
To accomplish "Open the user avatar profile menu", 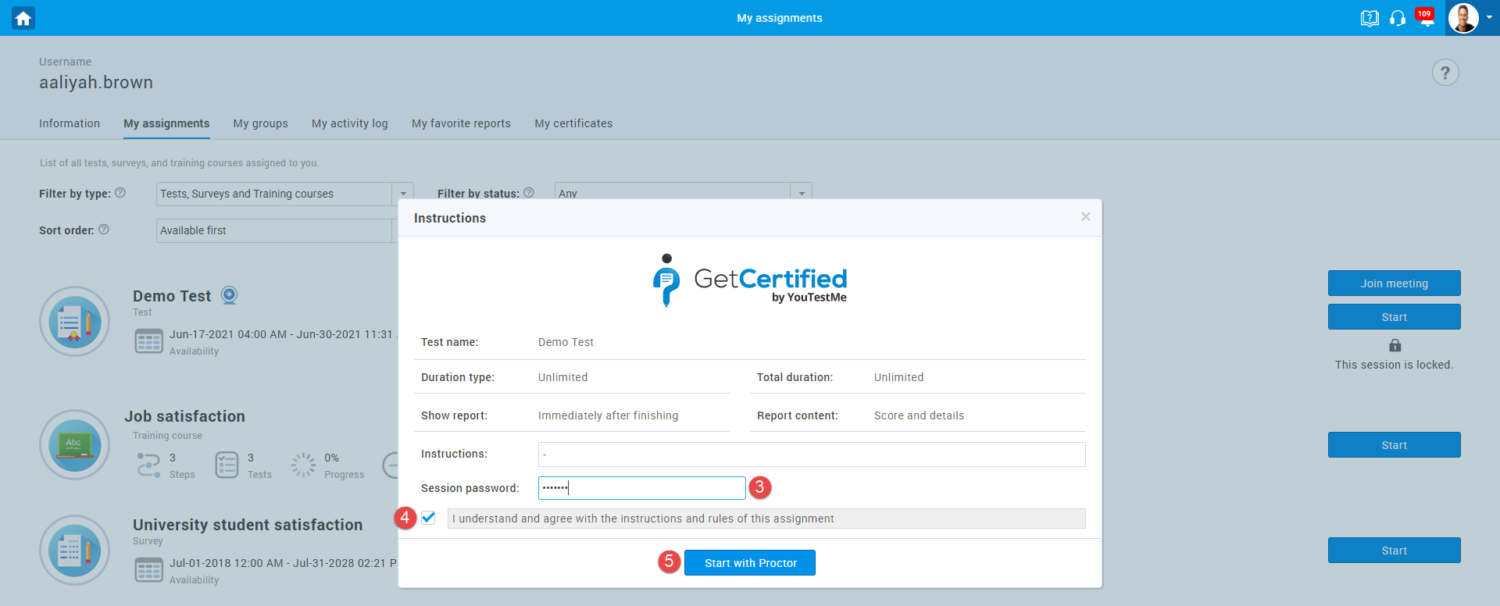I will [1463, 18].
